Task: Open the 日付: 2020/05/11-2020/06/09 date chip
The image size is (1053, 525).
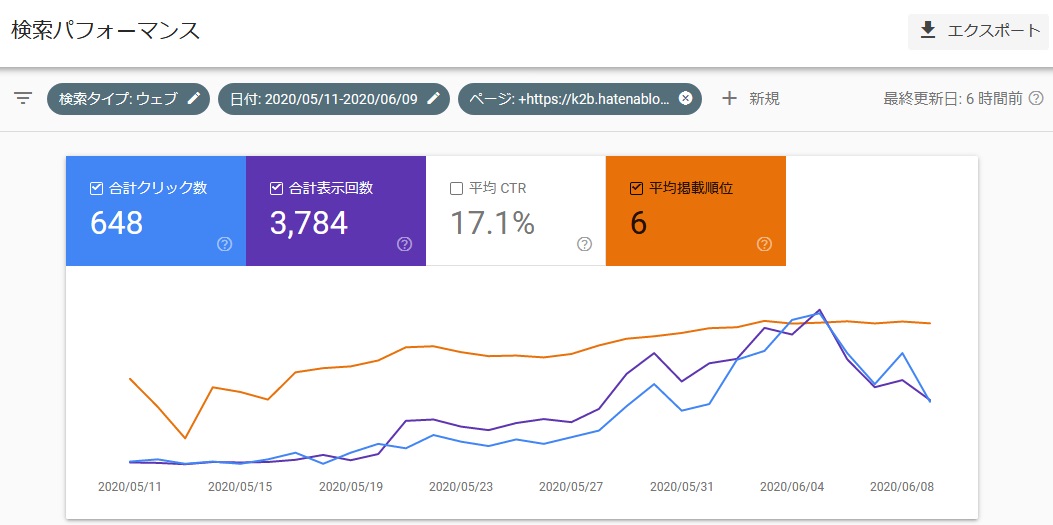Action: (x=334, y=99)
